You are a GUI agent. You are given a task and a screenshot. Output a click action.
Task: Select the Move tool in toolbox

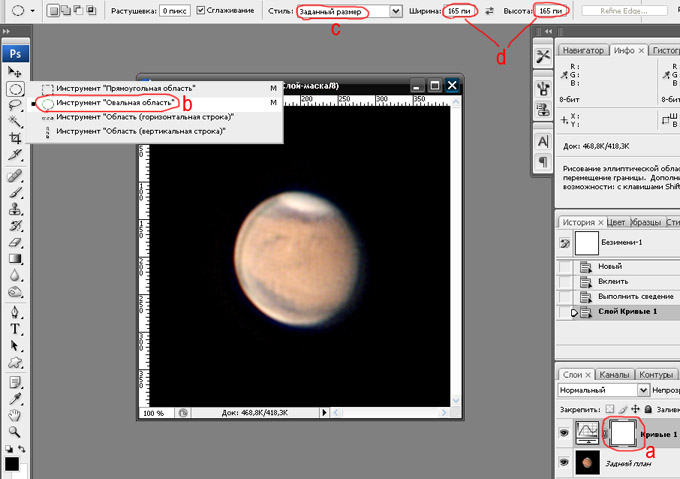point(14,72)
